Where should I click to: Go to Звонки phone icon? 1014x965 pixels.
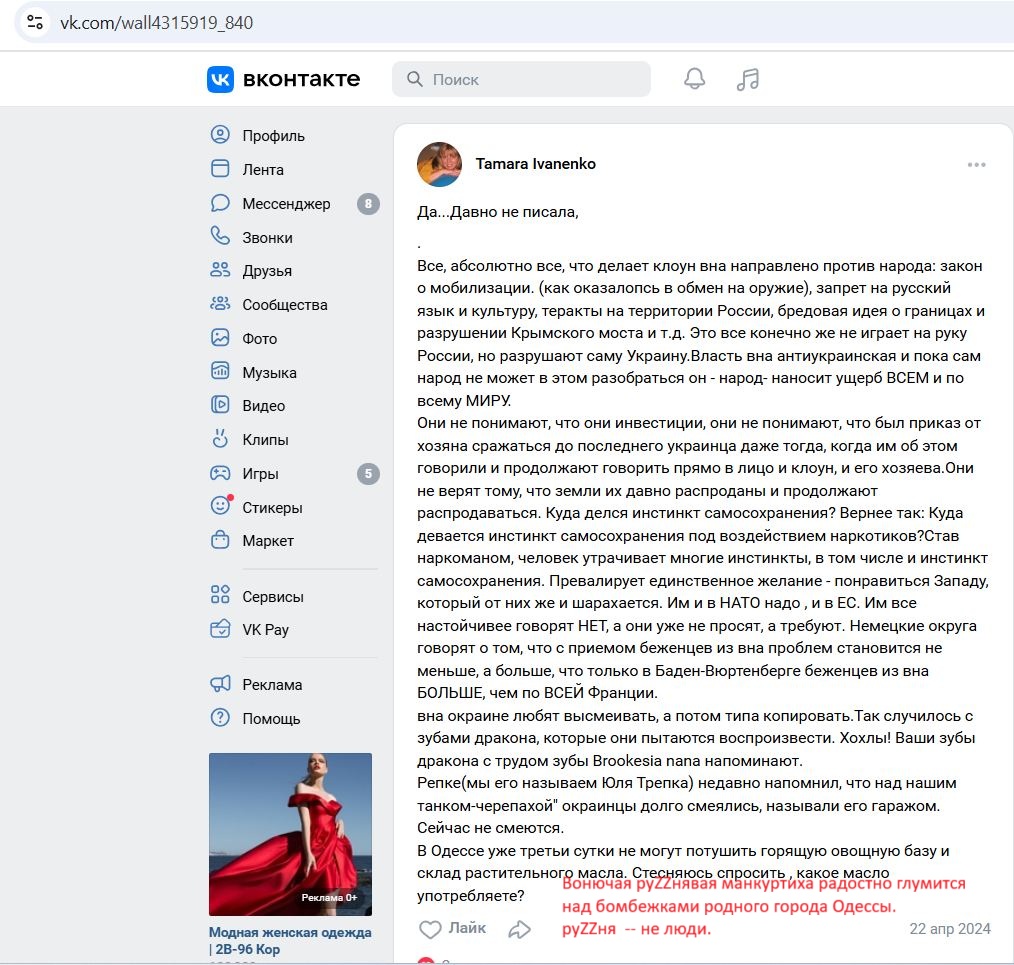point(220,237)
